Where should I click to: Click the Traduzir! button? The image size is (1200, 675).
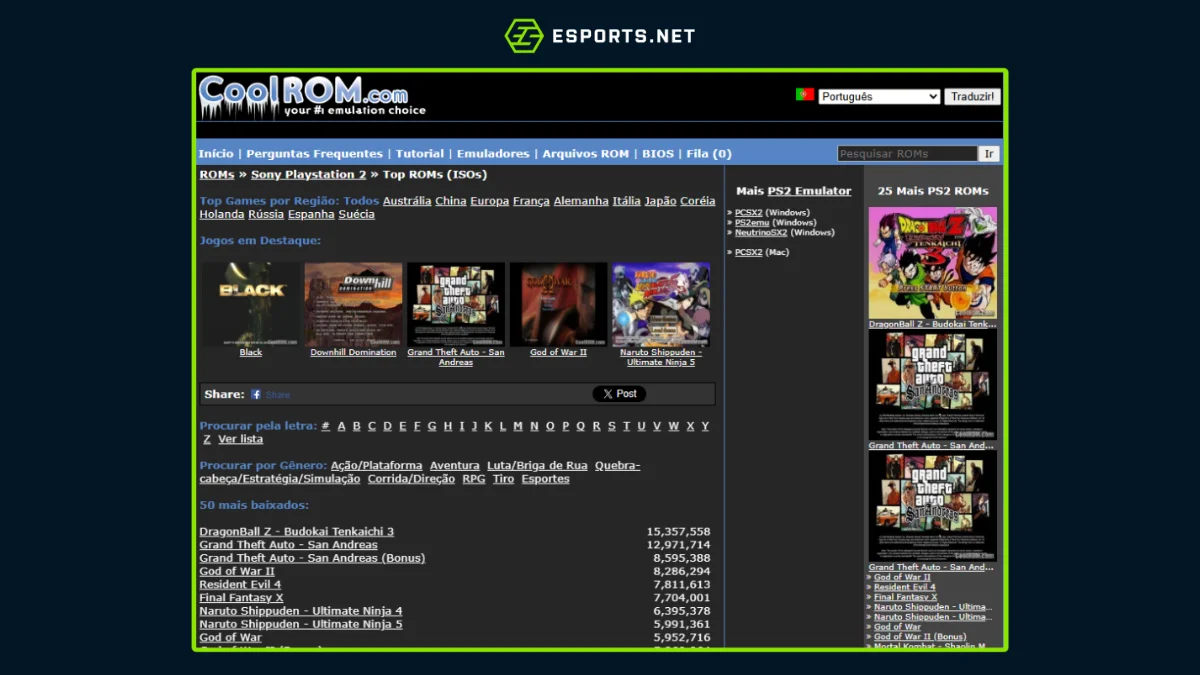tap(972, 96)
